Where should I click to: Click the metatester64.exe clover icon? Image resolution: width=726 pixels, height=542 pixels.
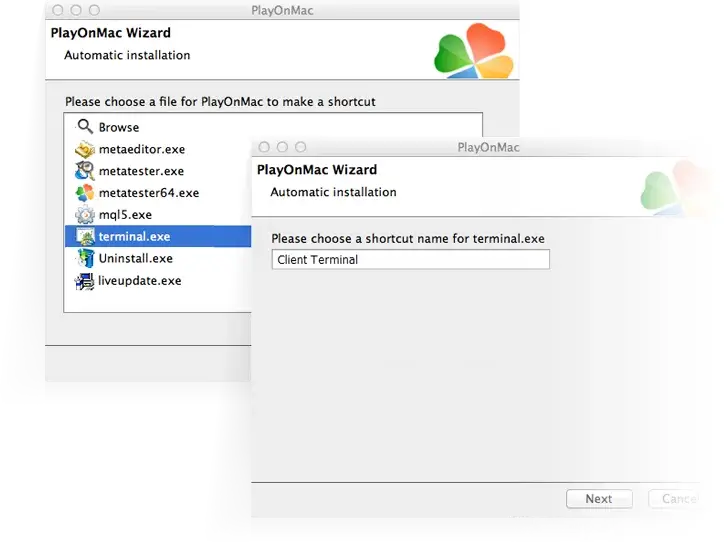coord(84,193)
